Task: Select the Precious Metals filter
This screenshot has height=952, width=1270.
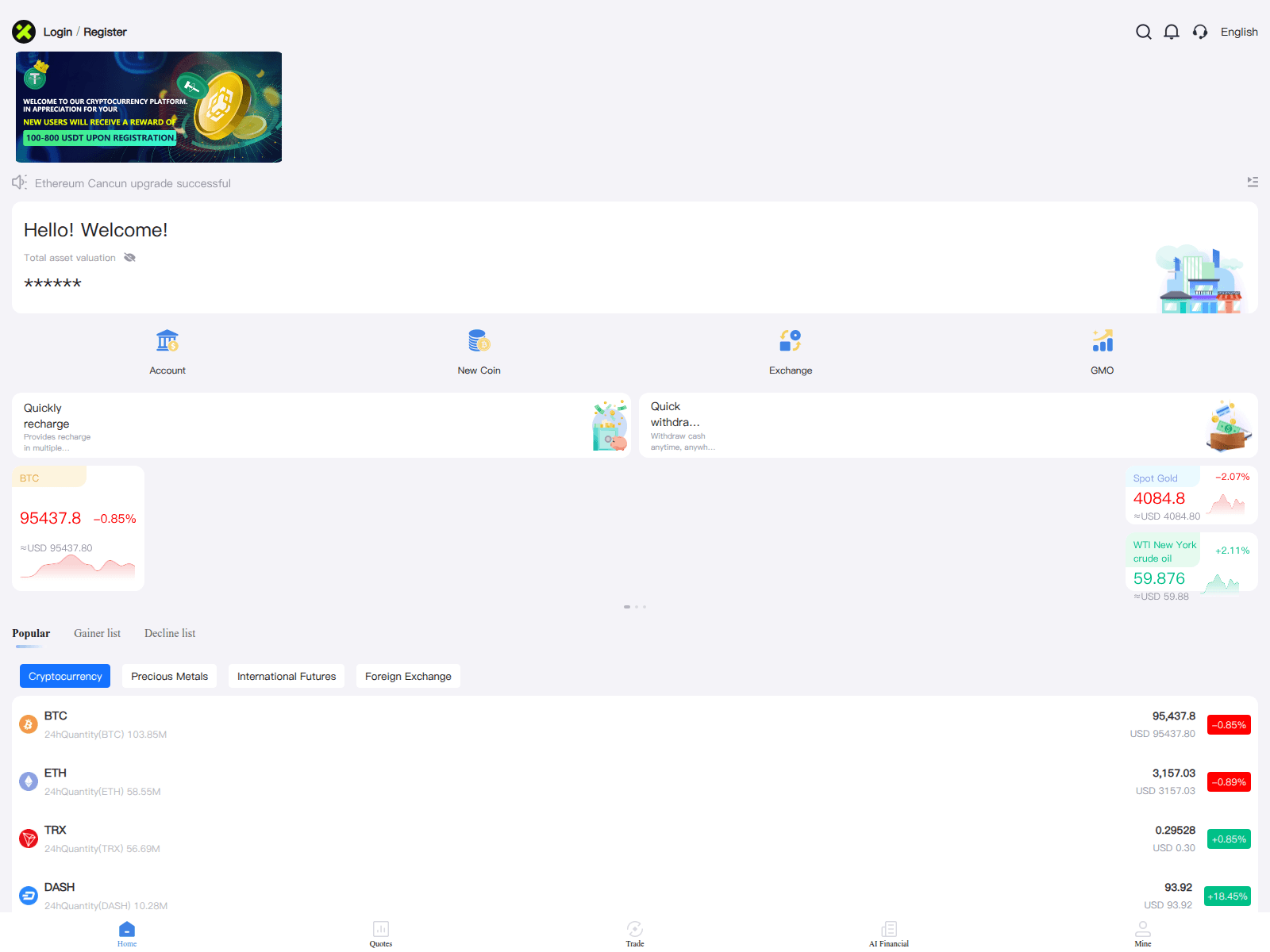Action: 169,676
